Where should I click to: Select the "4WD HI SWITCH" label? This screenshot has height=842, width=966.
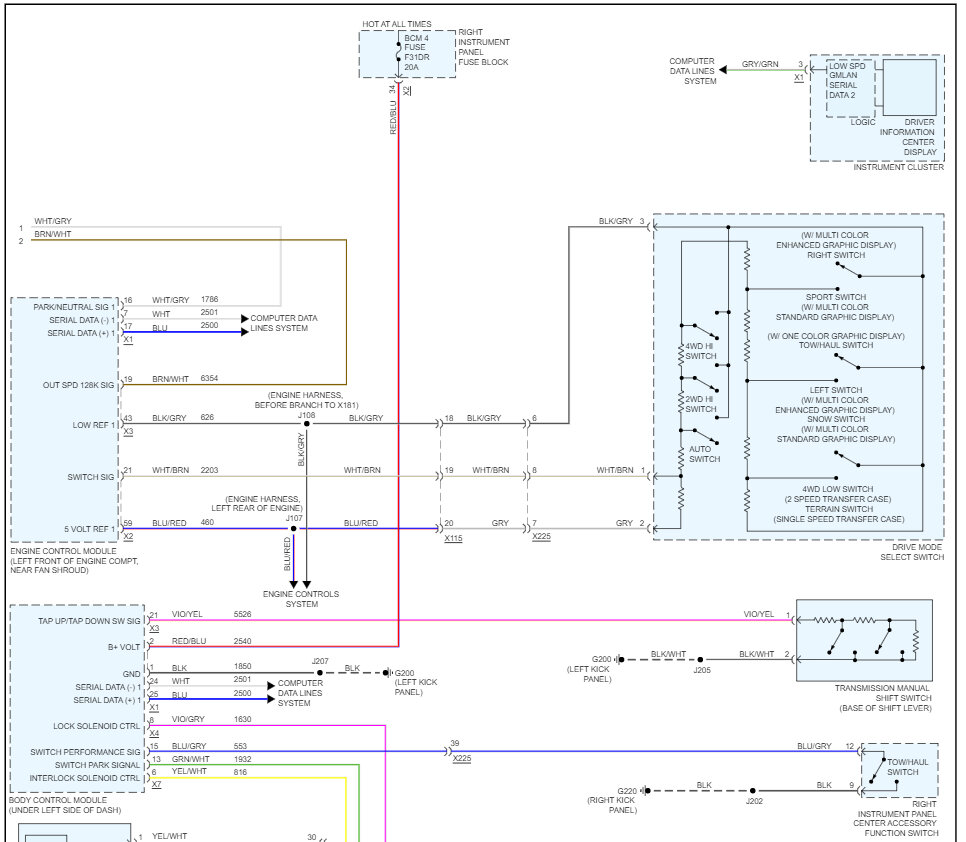tap(701, 351)
